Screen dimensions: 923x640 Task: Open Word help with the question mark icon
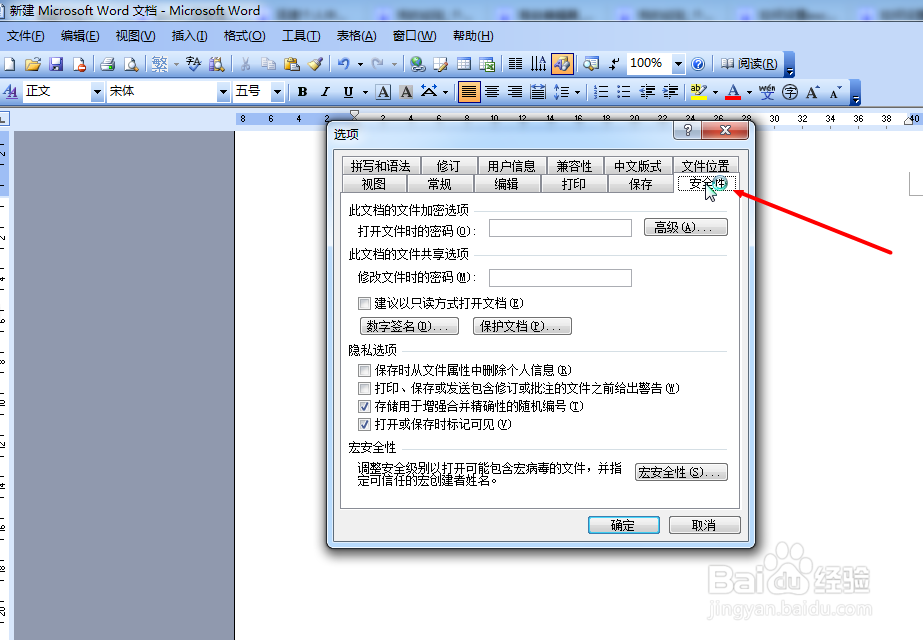[x=698, y=64]
